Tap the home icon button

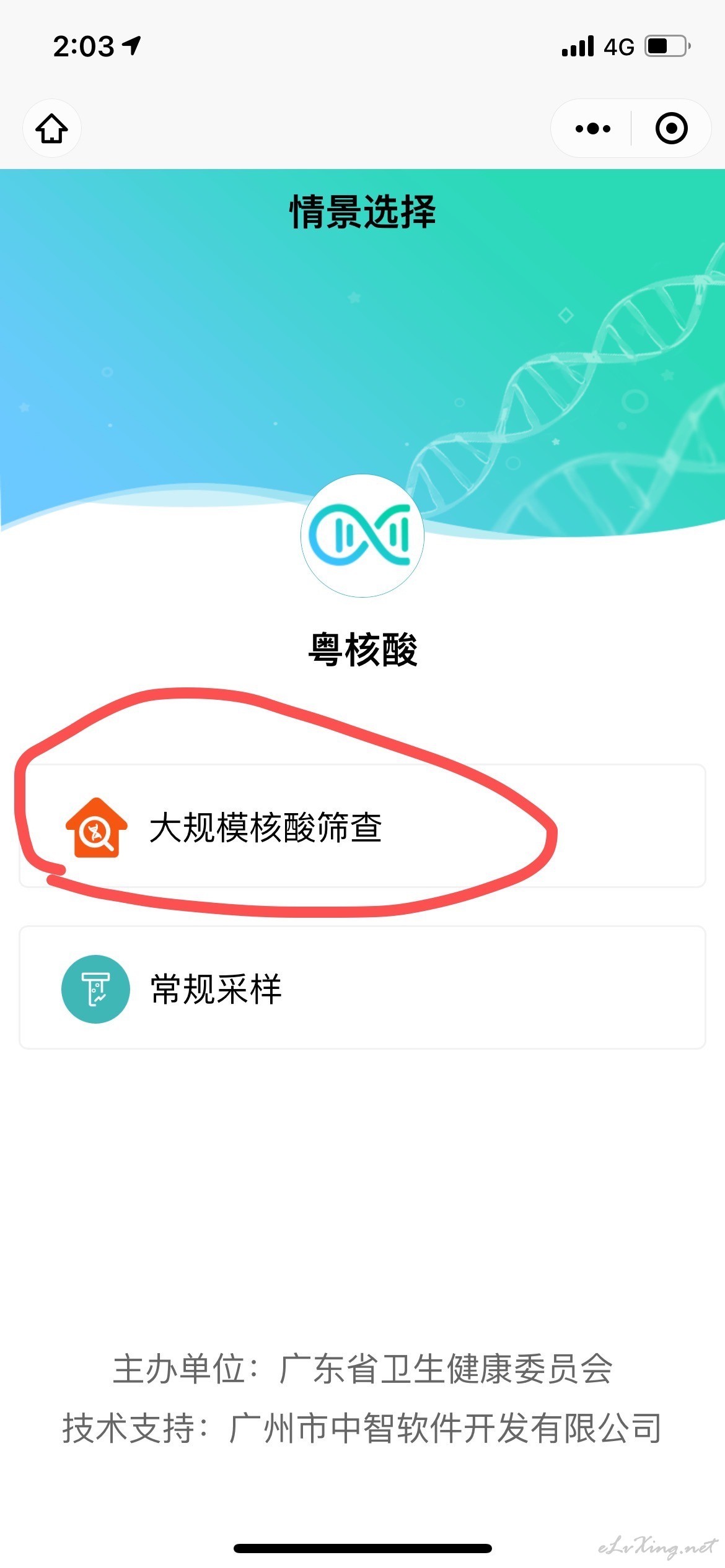click(x=52, y=128)
